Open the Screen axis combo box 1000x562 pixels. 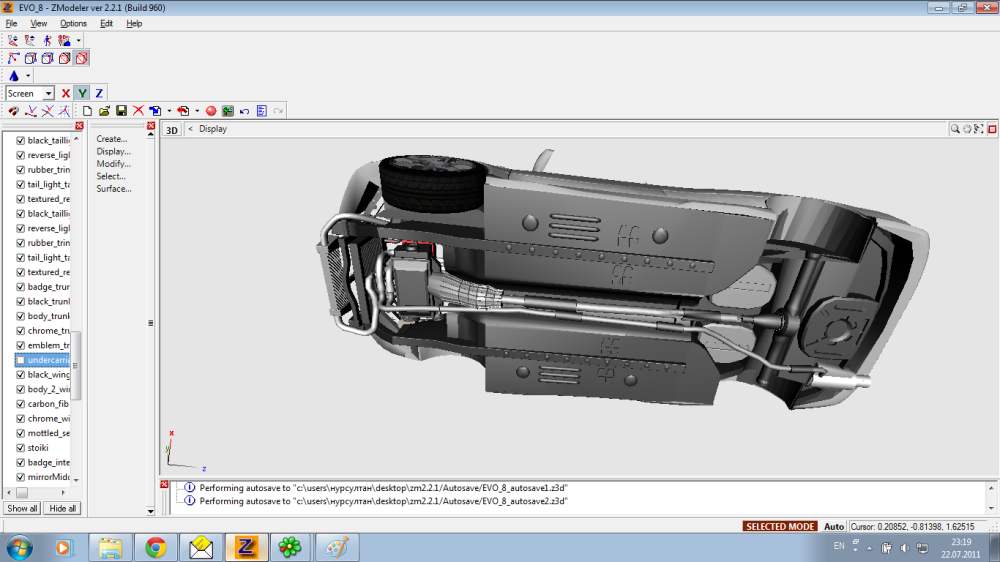coord(30,93)
